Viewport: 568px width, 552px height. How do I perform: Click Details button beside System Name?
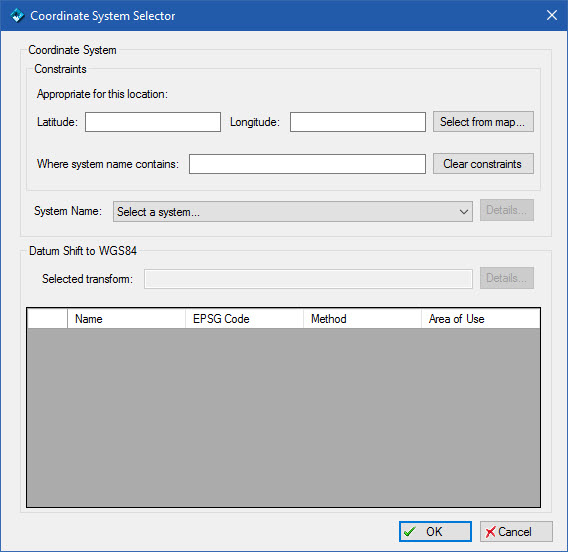tap(507, 210)
